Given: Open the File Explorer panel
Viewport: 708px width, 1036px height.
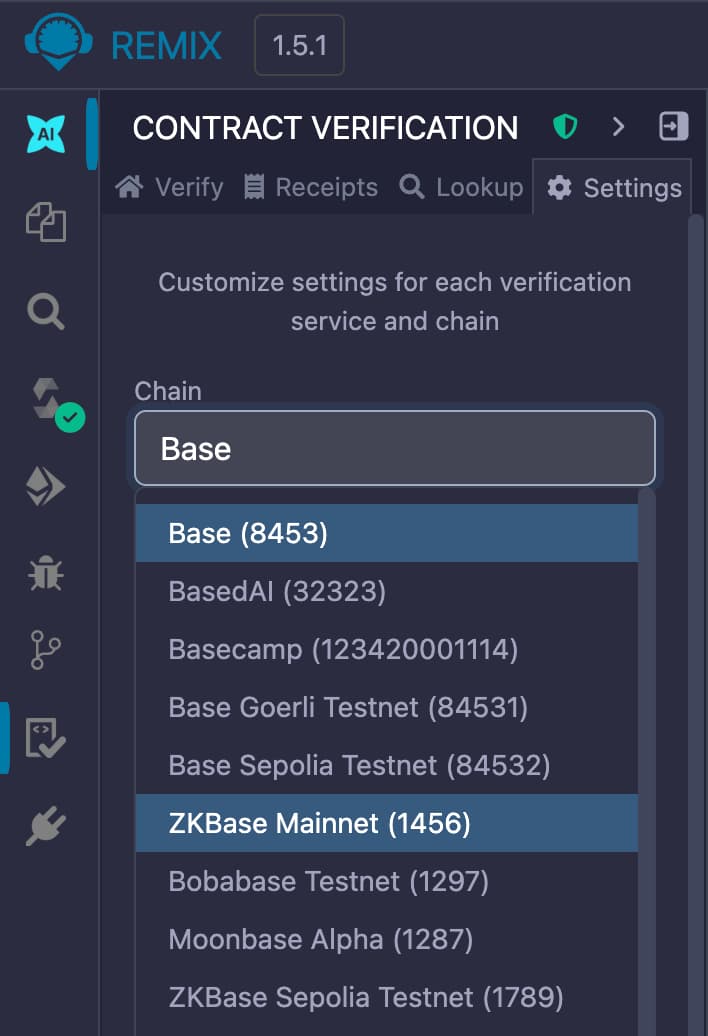Looking at the screenshot, I should (44, 224).
